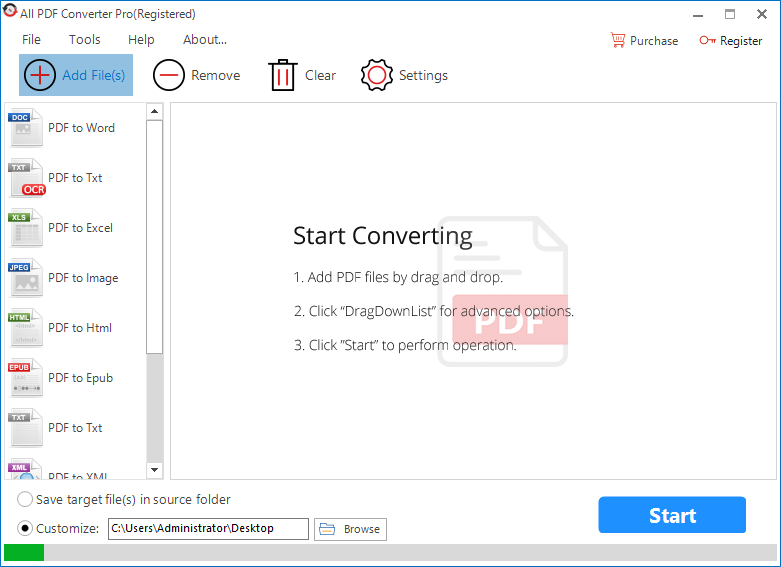Select the 'PDF to Html' text
Screen dimensions: 781x567
80,328
